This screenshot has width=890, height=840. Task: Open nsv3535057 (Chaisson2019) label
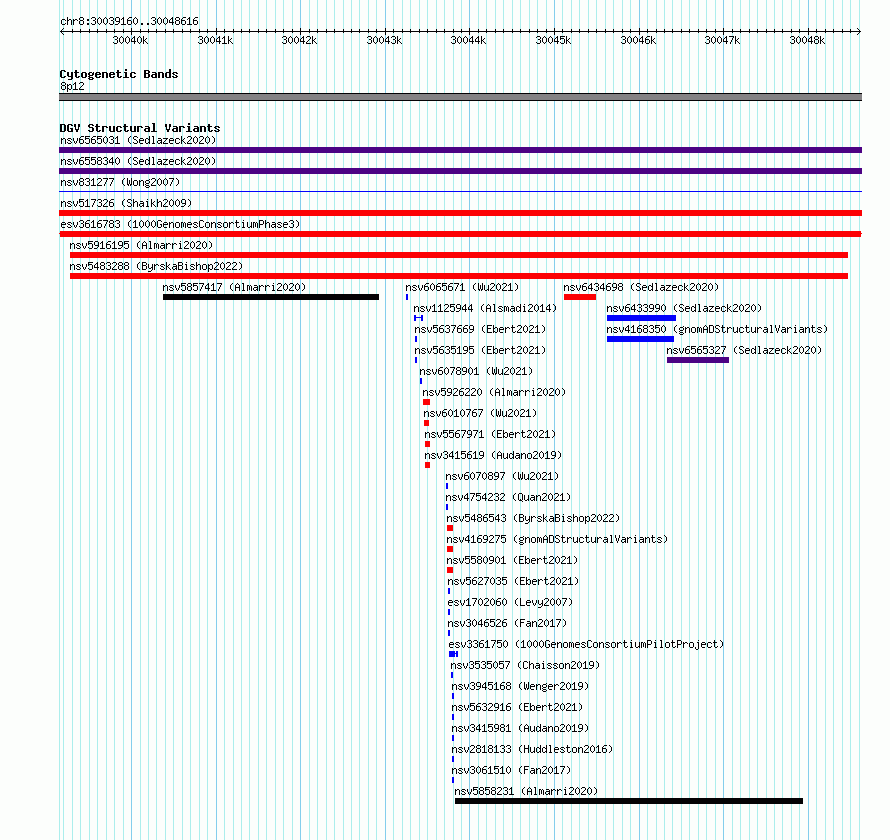525,665
